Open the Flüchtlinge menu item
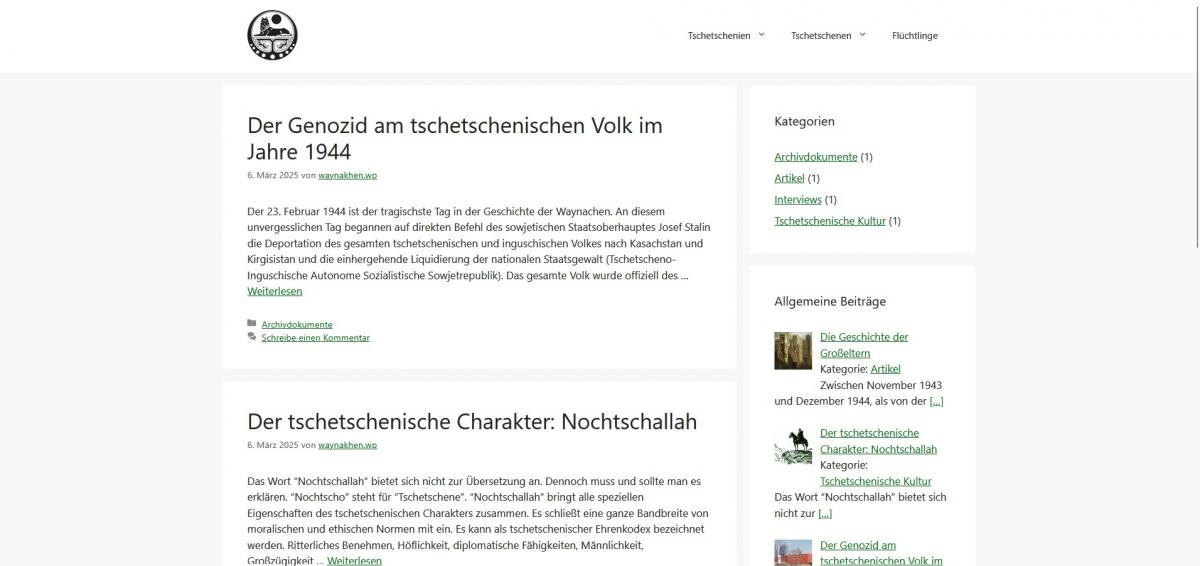1200x566 pixels. (x=914, y=36)
